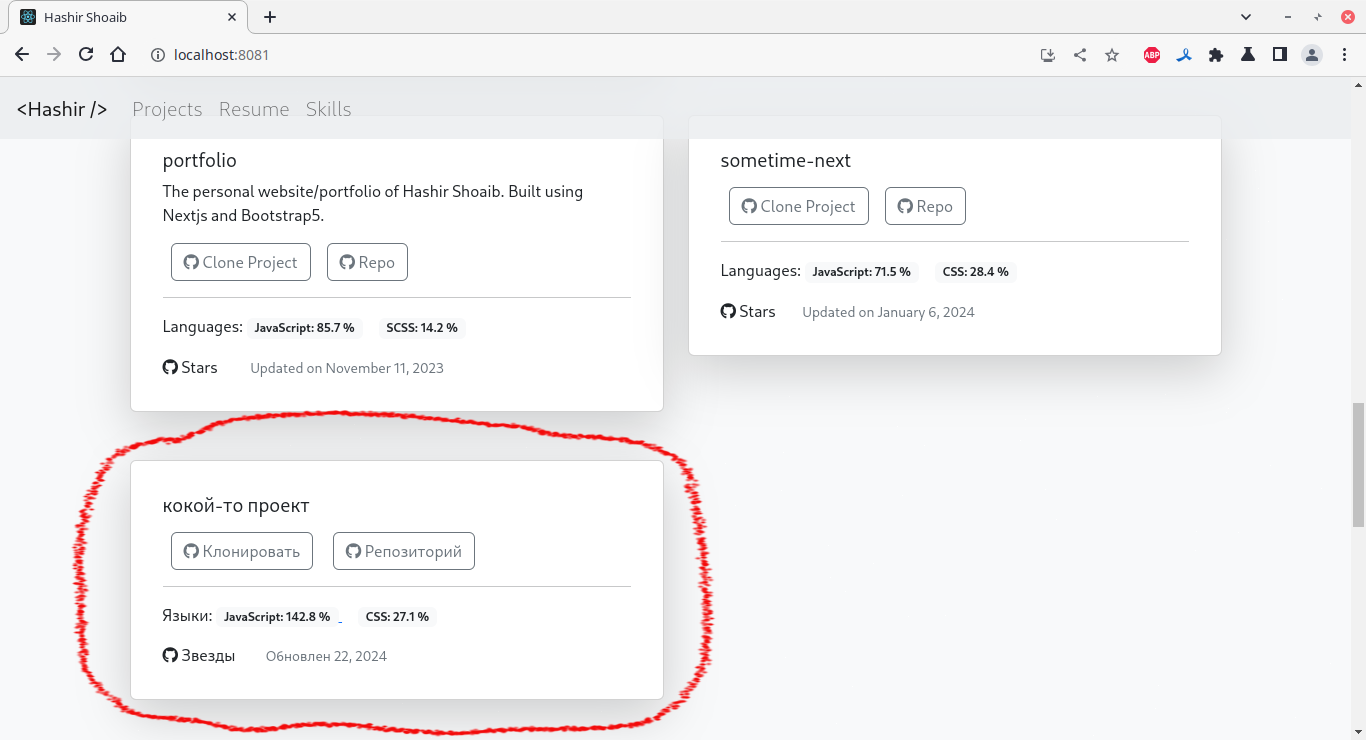Share this page via share icon

1080,55
